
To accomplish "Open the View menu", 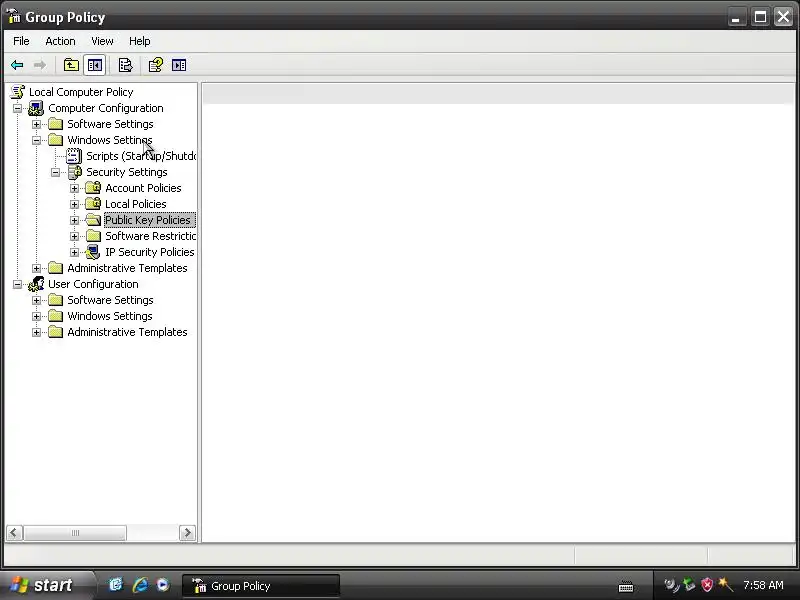I will tap(102, 41).
